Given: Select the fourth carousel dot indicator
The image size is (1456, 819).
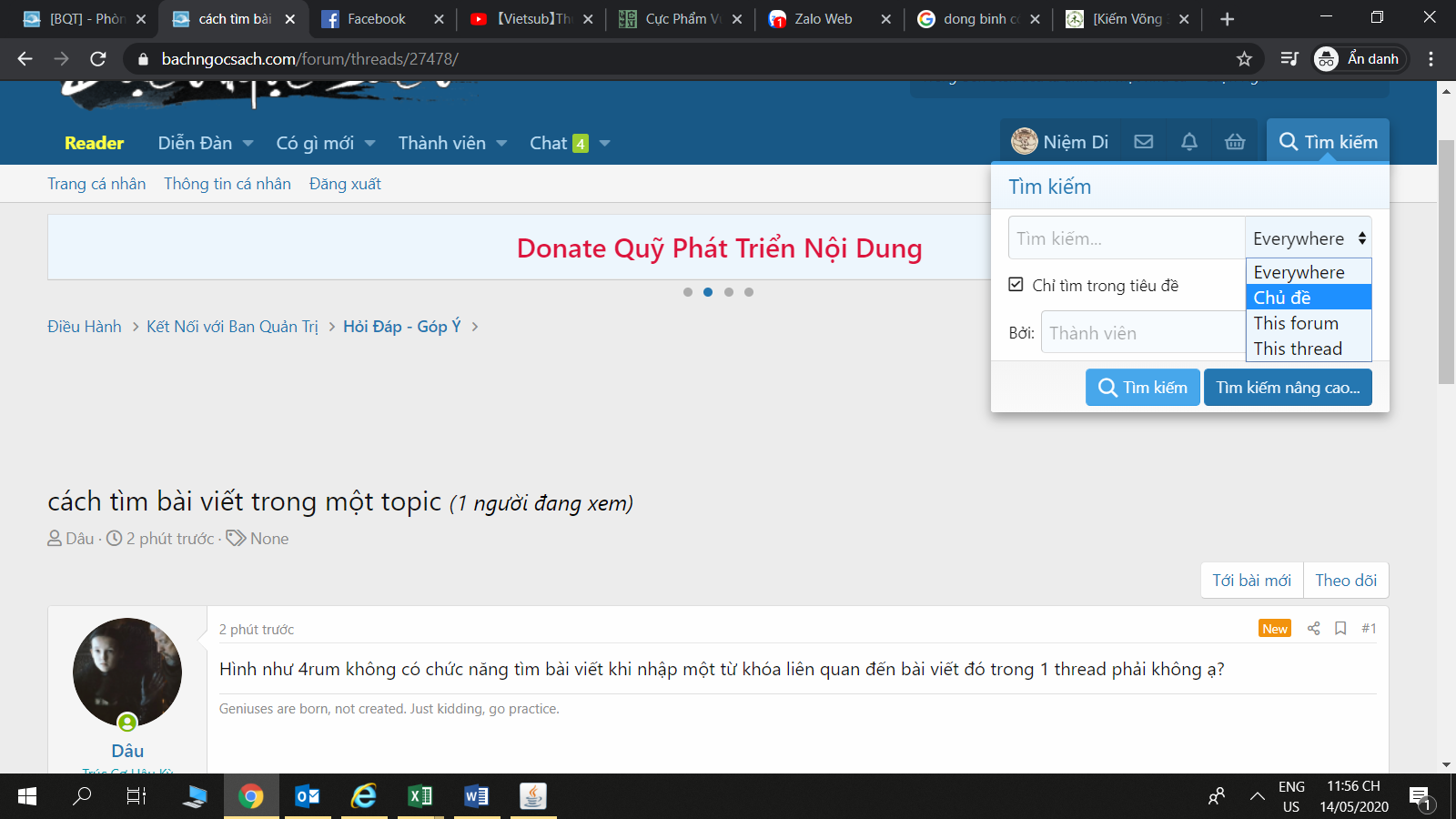Looking at the screenshot, I should pyautogui.click(x=749, y=292).
